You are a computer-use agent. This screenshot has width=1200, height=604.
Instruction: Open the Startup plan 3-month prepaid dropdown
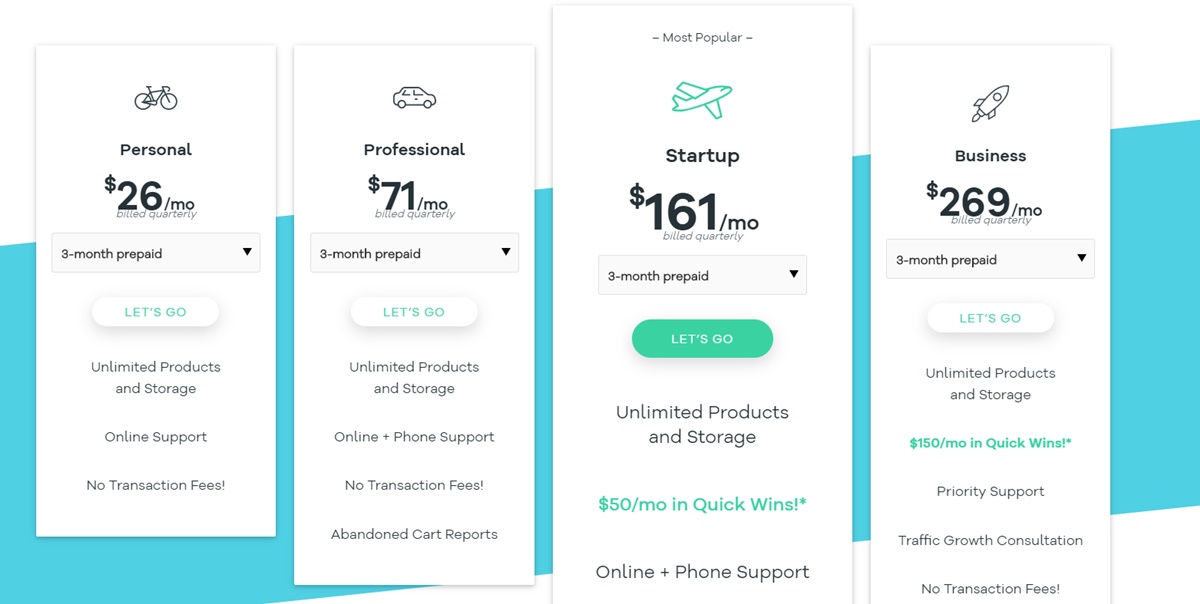point(702,275)
